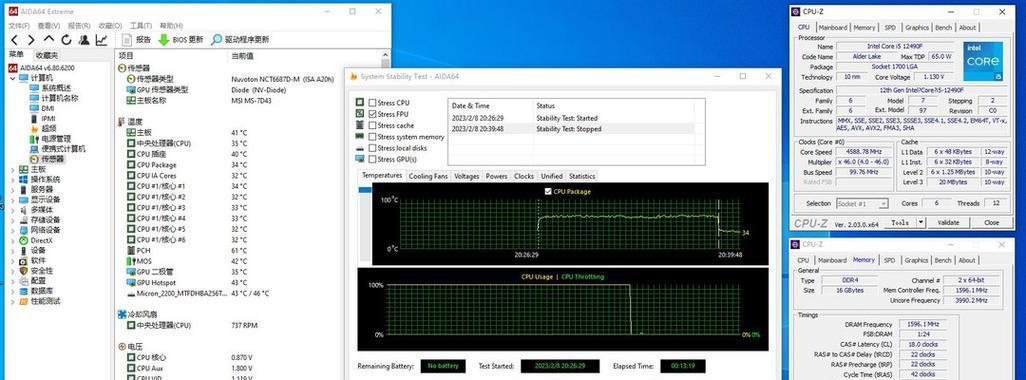This screenshot has width=1026, height=380.
Task: Click the 多媒体 speaker icon
Action: pyautogui.click(x=24, y=210)
